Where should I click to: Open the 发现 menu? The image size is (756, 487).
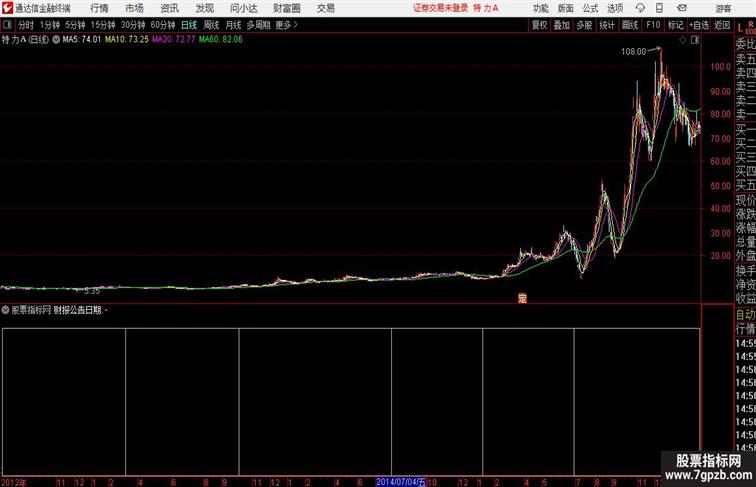204,8
